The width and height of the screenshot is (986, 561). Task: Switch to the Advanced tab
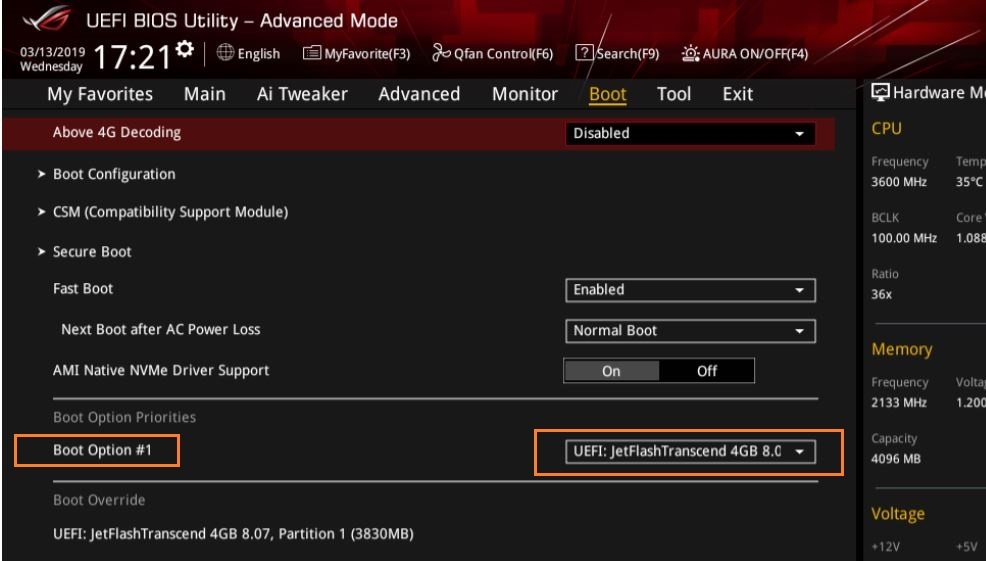(x=419, y=94)
